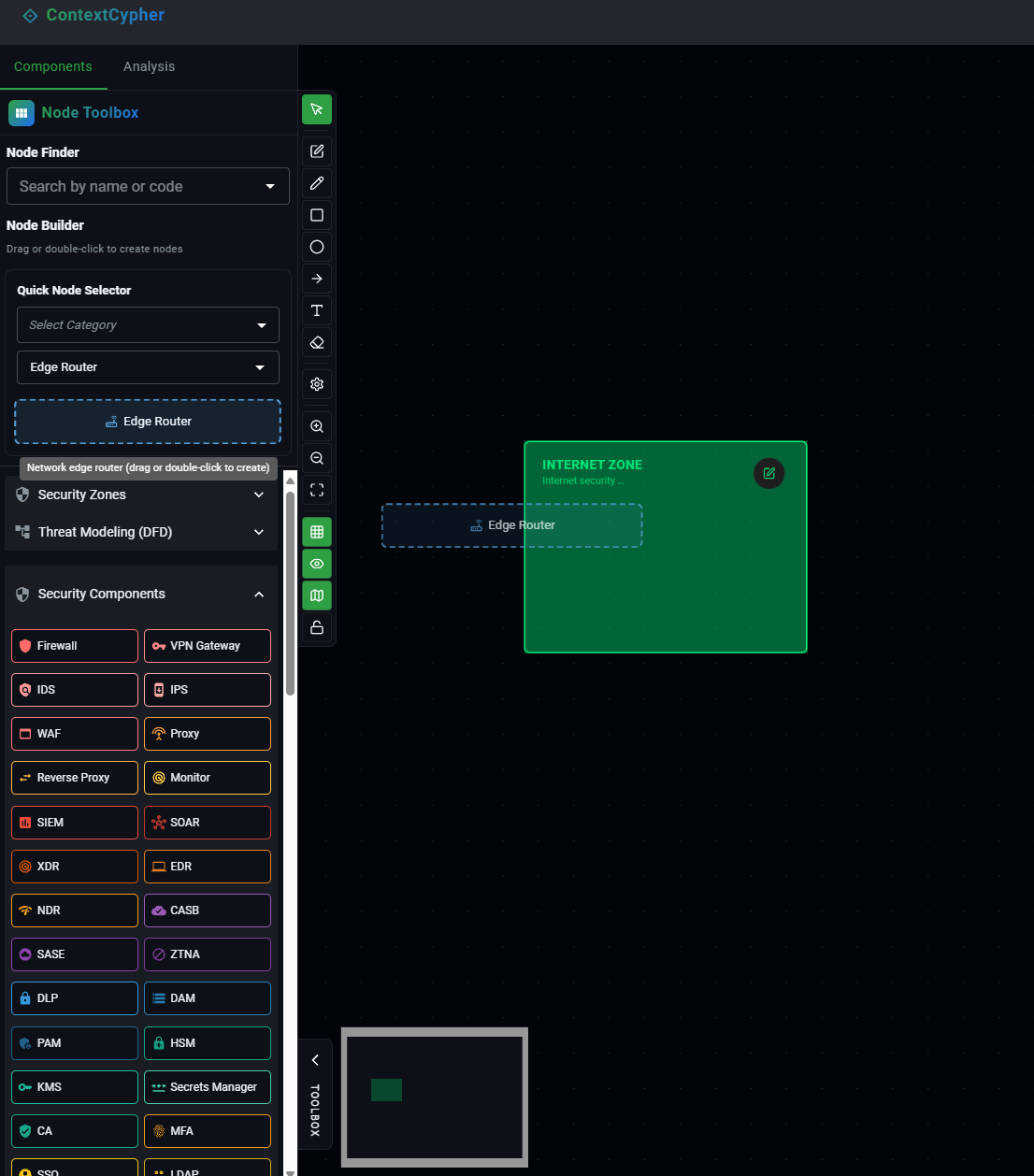
Task: Open the Select Category dropdown
Action: tap(147, 324)
